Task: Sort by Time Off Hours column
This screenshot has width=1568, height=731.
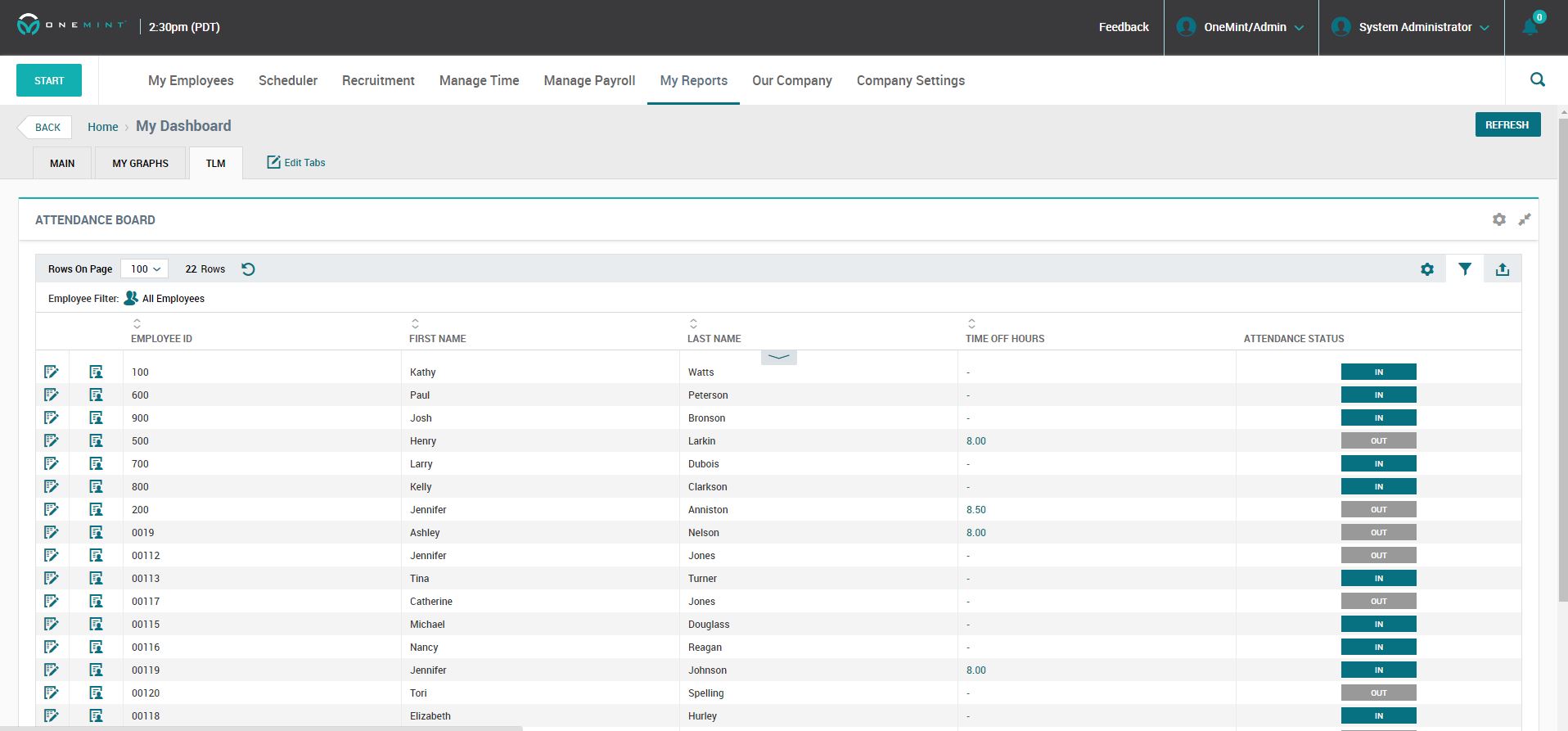Action: pyautogui.click(x=971, y=324)
